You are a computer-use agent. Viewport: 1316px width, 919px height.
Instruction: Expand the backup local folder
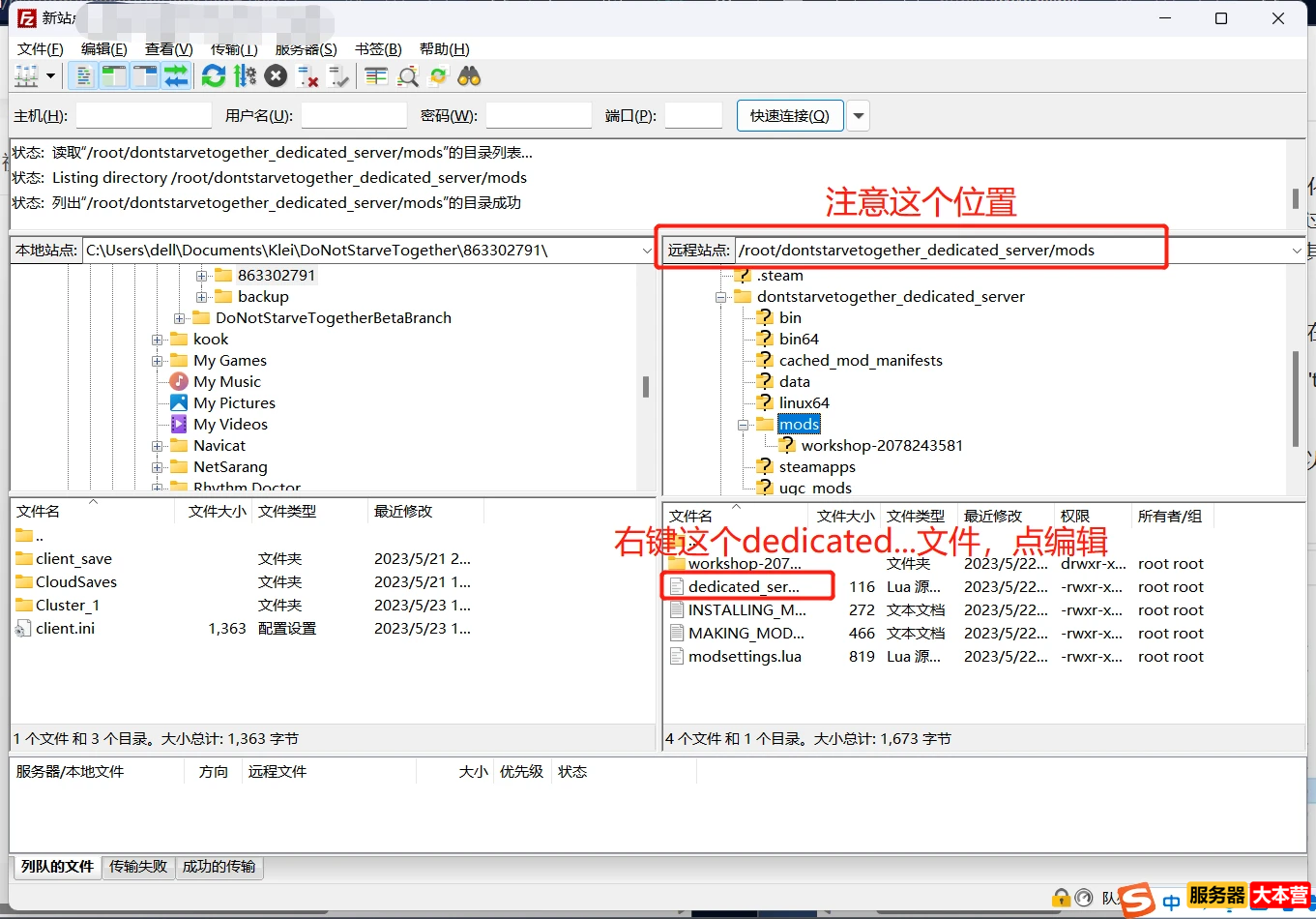pyautogui.click(x=201, y=297)
